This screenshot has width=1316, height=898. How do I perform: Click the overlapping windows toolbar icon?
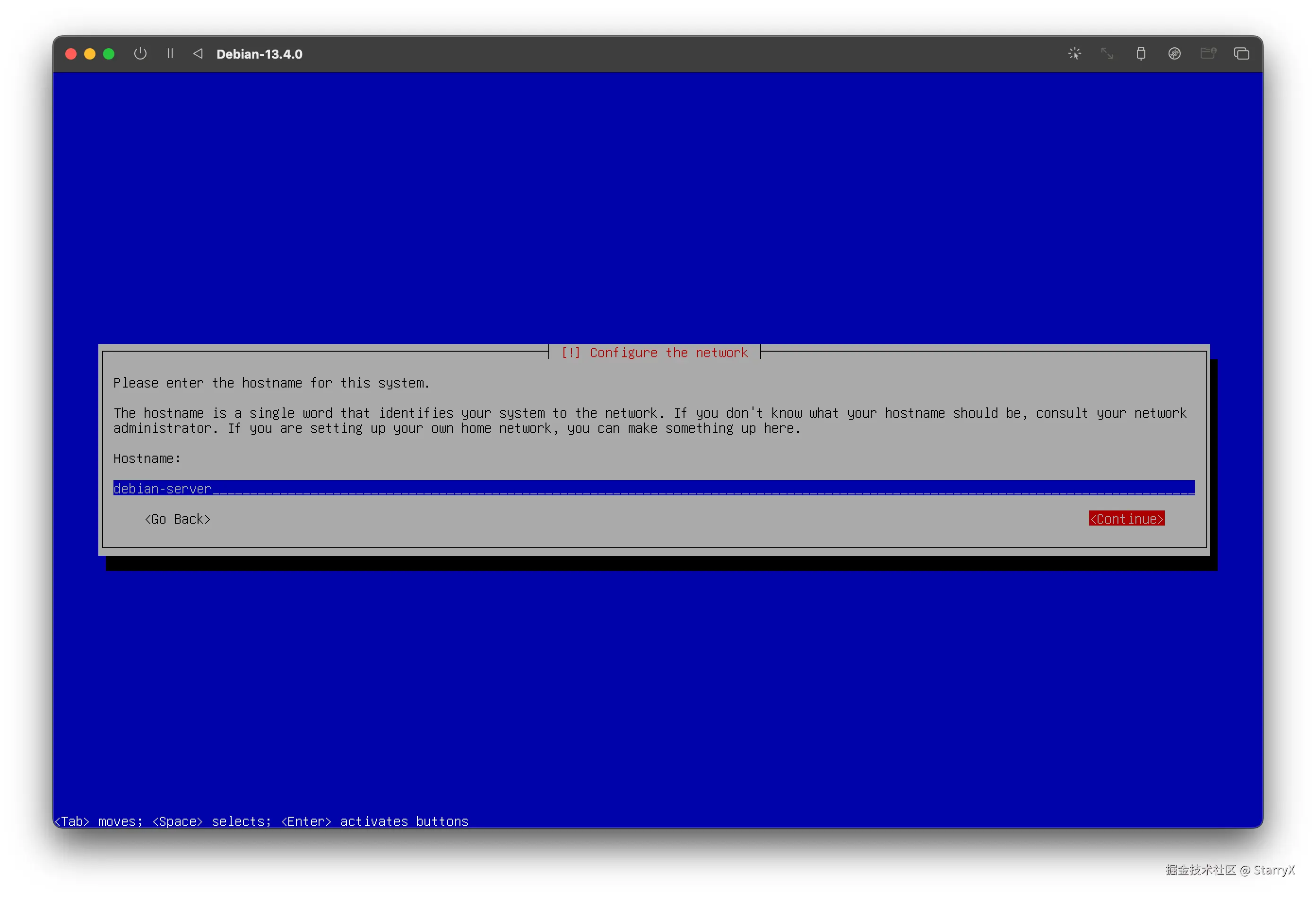point(1241,54)
